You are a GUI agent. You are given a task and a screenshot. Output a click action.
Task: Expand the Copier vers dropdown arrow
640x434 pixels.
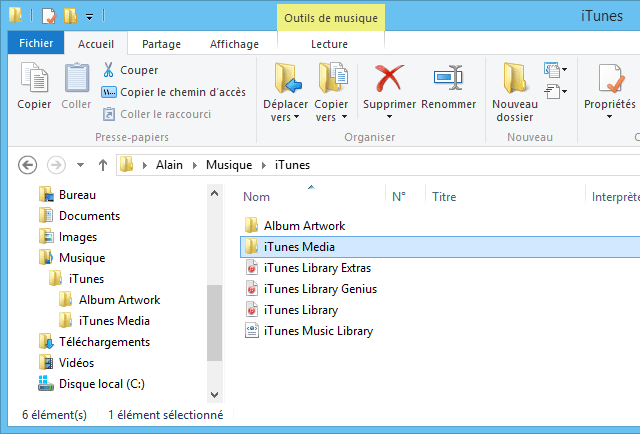tap(344, 117)
